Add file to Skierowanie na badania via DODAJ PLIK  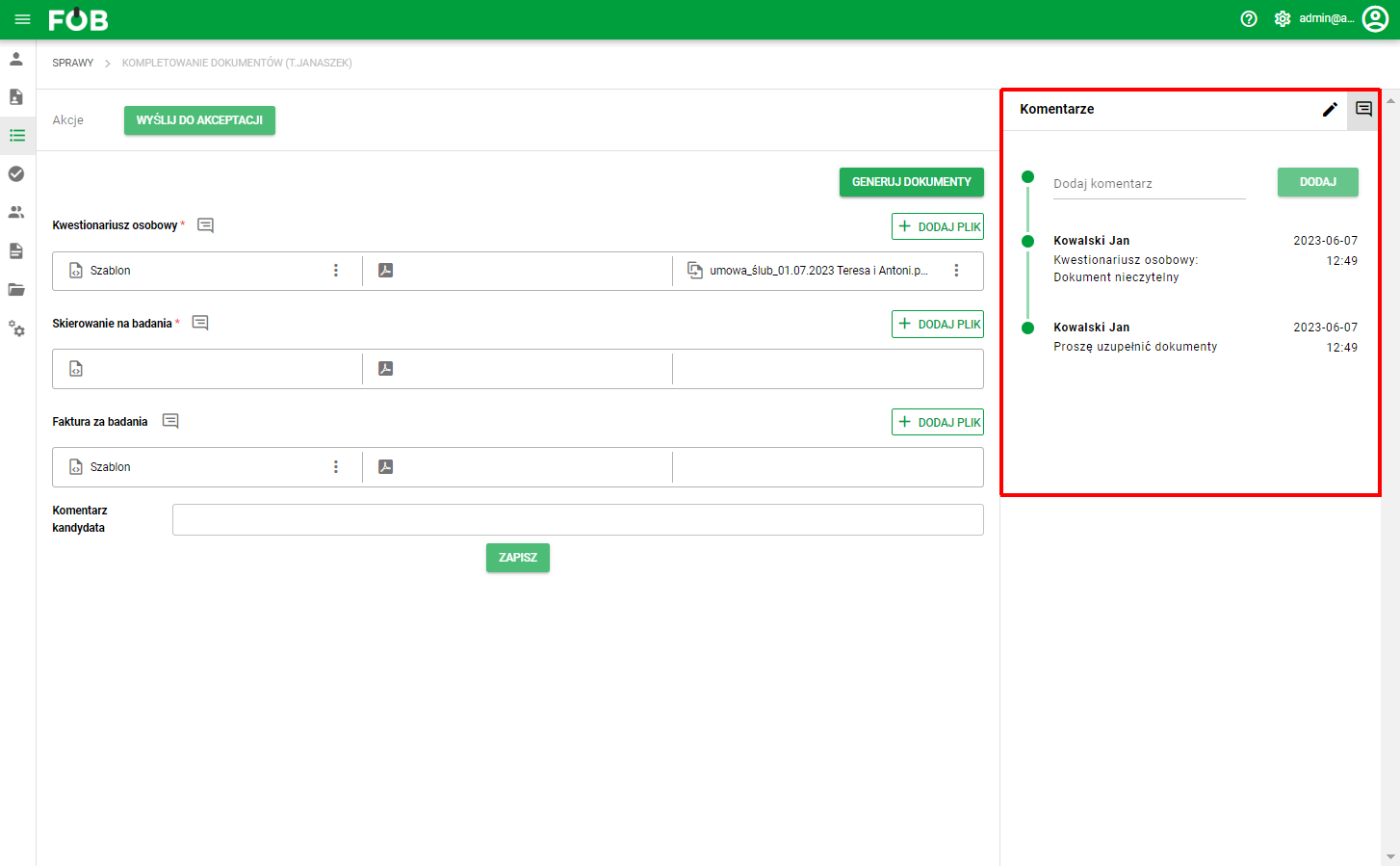(938, 325)
